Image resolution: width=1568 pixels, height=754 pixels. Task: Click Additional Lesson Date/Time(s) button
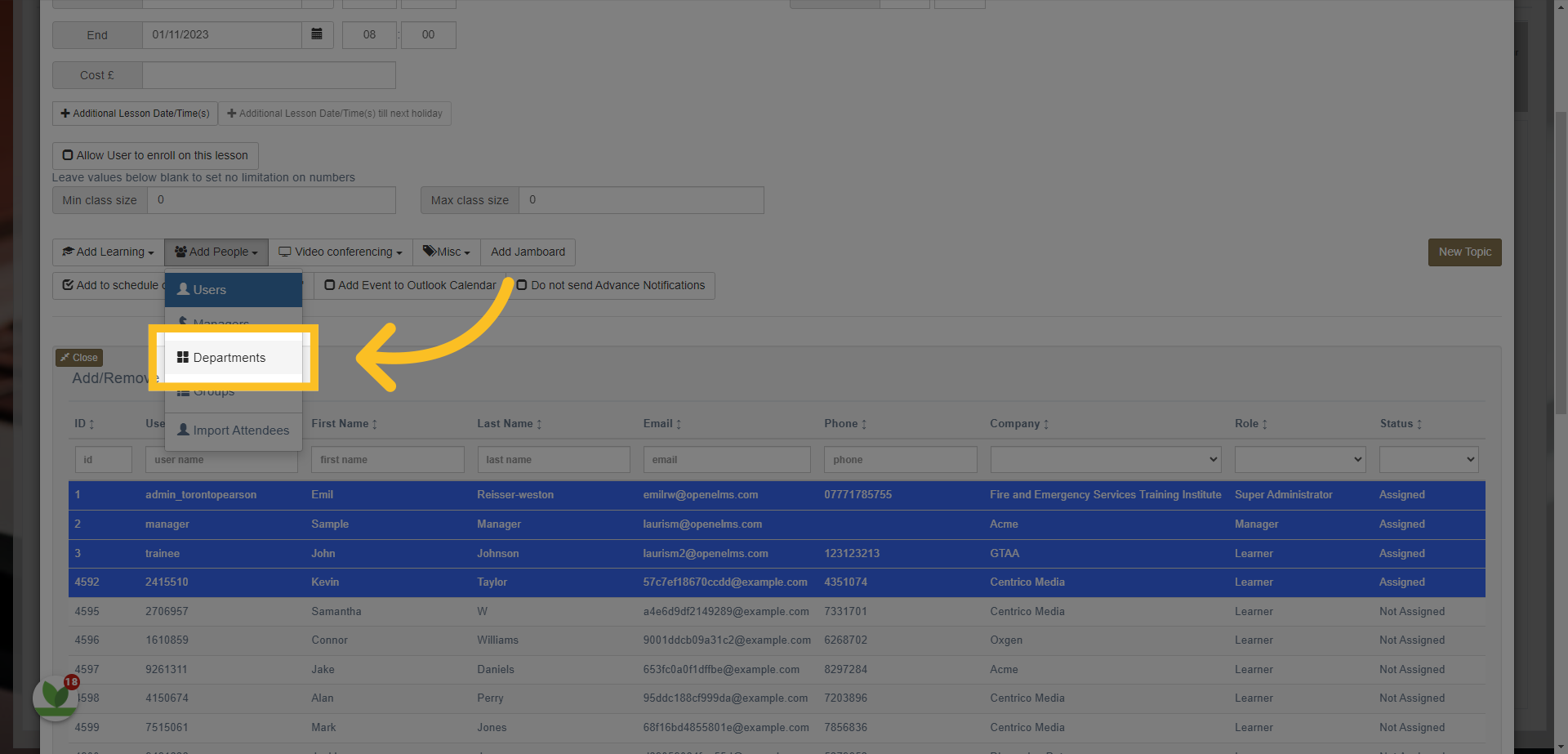pos(136,114)
